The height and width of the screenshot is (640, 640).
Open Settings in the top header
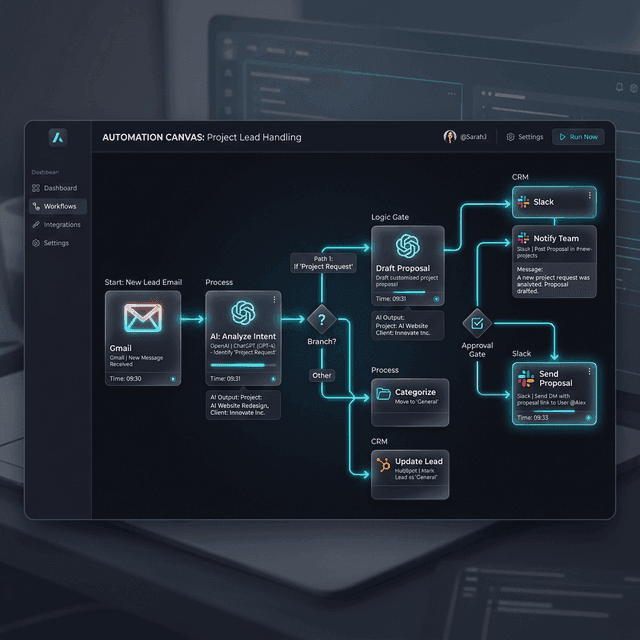pyautogui.click(x=525, y=137)
